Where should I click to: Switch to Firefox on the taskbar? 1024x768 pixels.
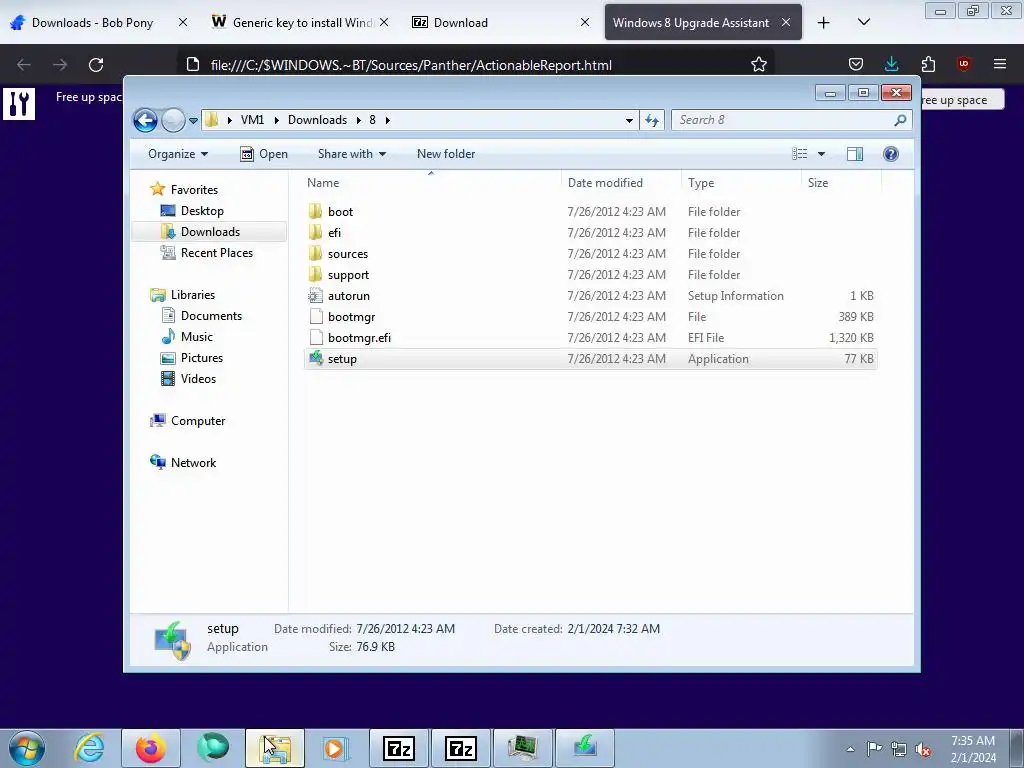[x=151, y=748]
